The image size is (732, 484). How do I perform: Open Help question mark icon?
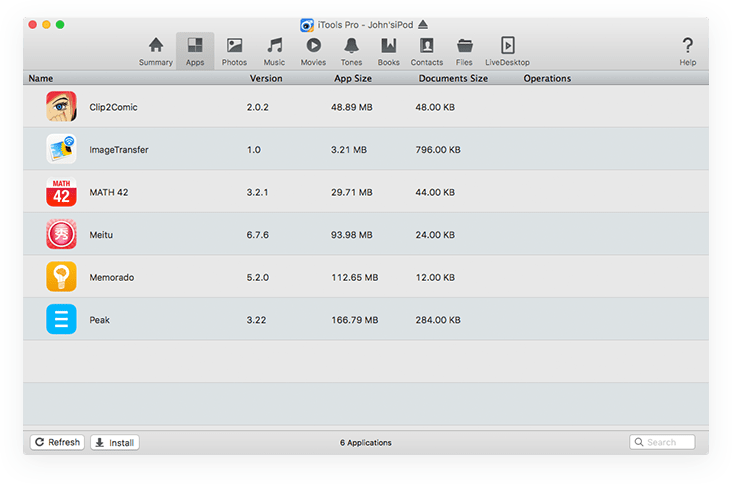coord(687,50)
